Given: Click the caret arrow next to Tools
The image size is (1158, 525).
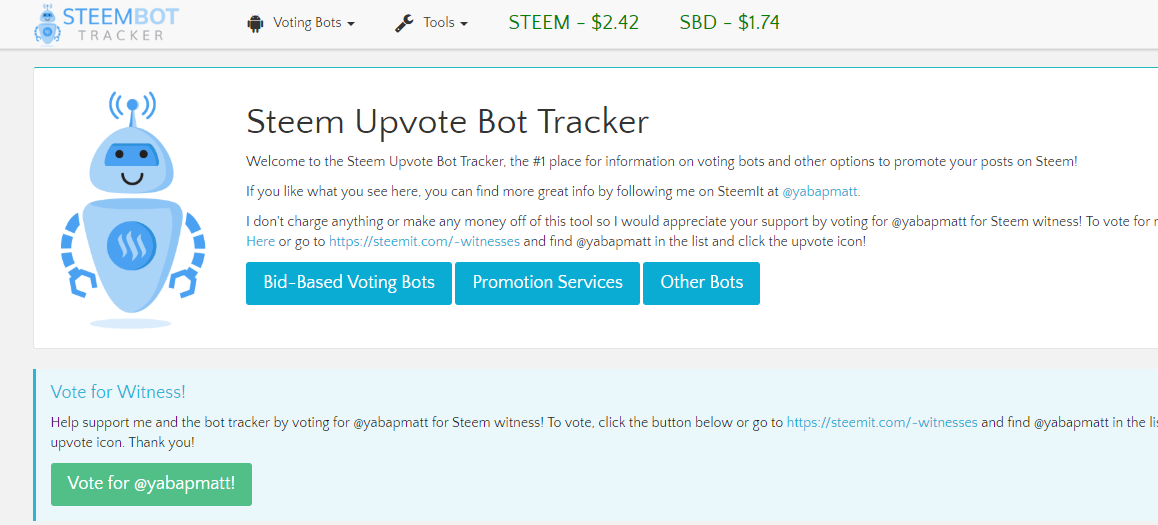Looking at the screenshot, I should tap(464, 24).
